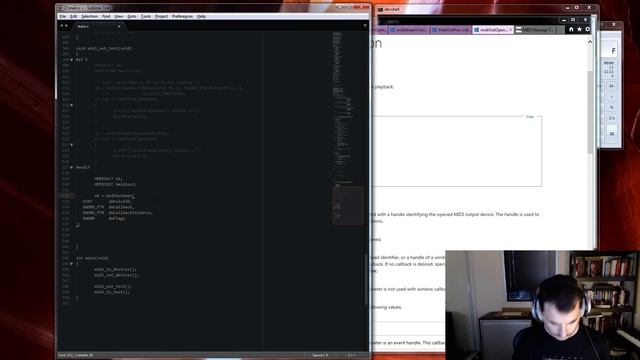
Task: Collapse the #endif line fold arrow
Action: pos(71,167)
